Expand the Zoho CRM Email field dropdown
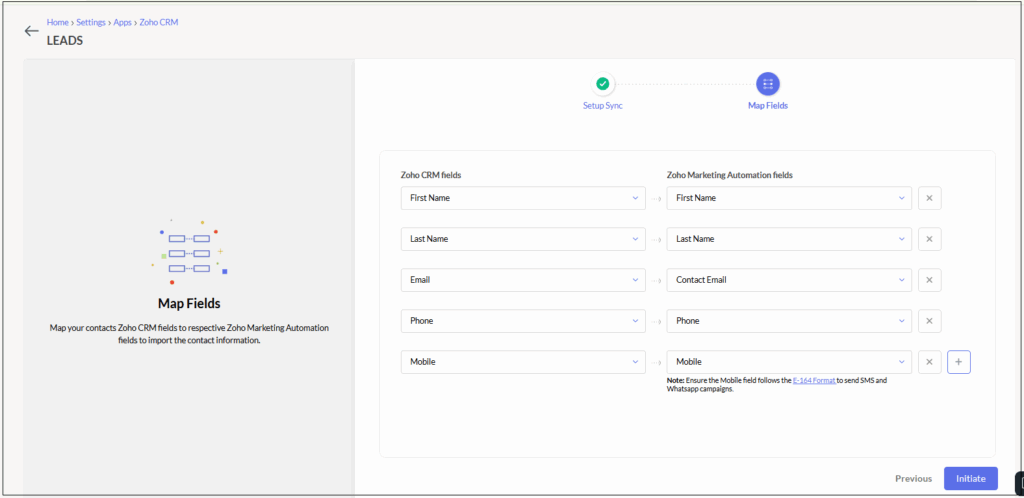The width and height of the screenshot is (1024, 498). tap(523, 280)
